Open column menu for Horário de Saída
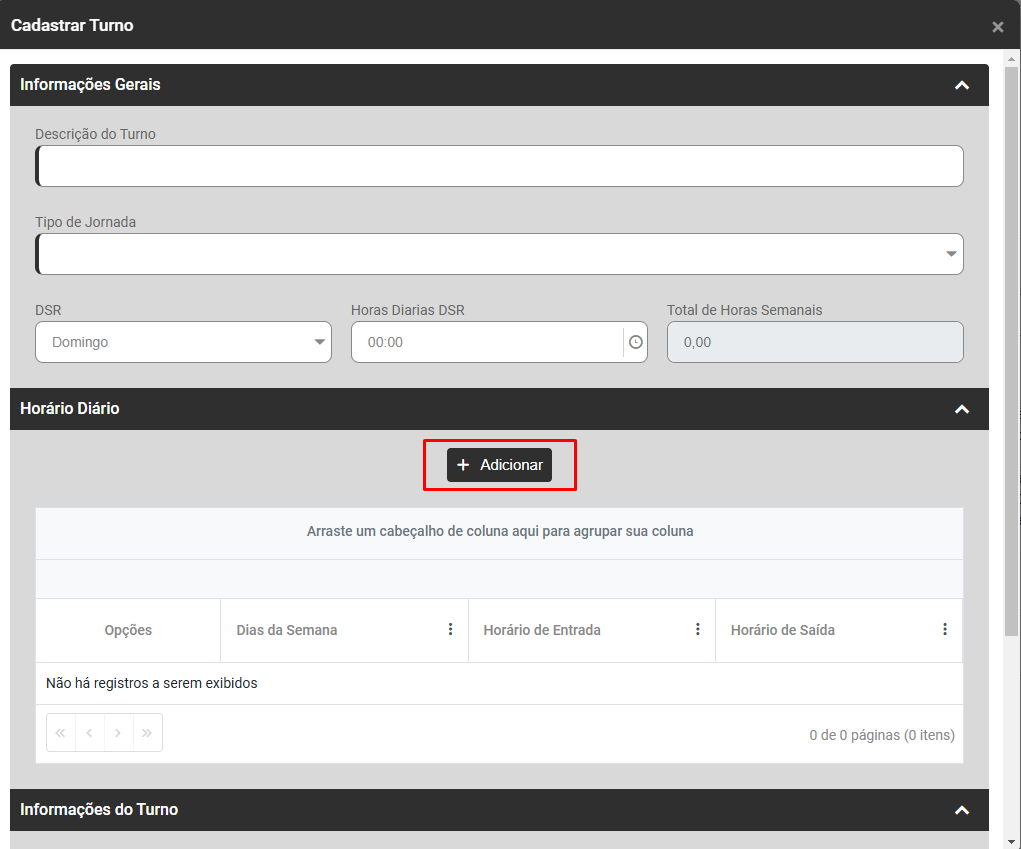This screenshot has height=849, width=1021. tap(945, 630)
